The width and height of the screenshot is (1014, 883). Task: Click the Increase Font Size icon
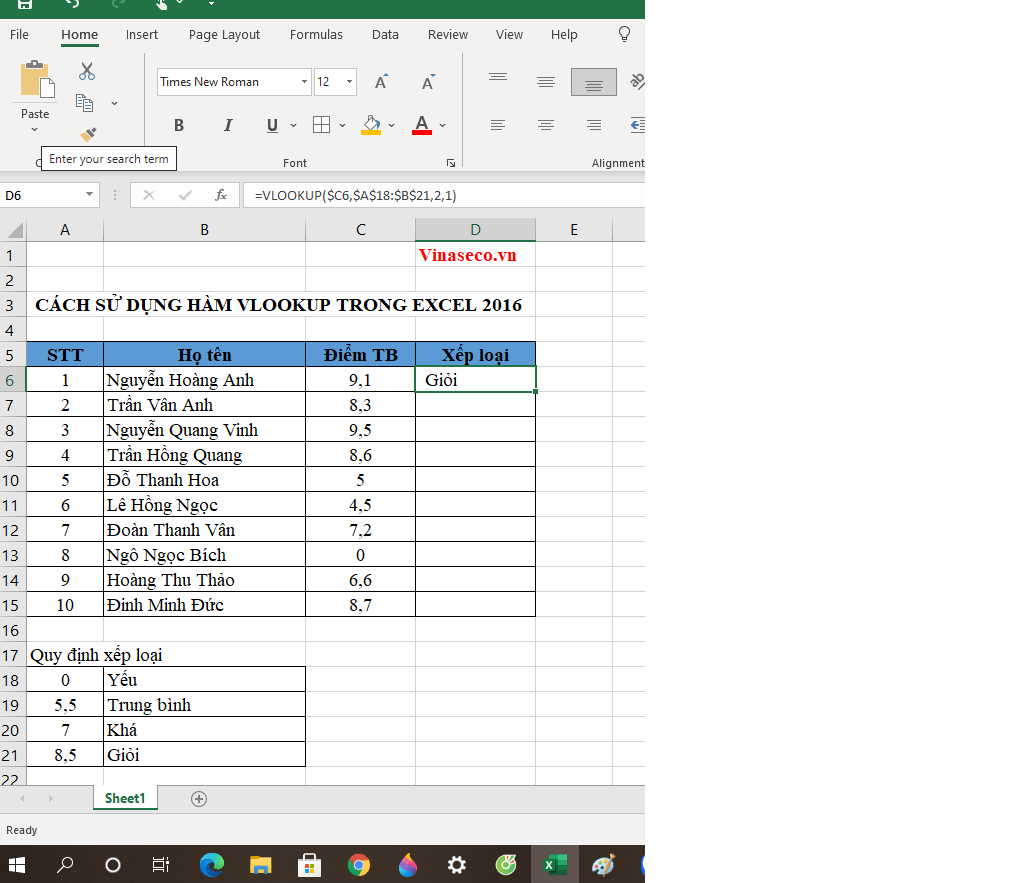381,83
